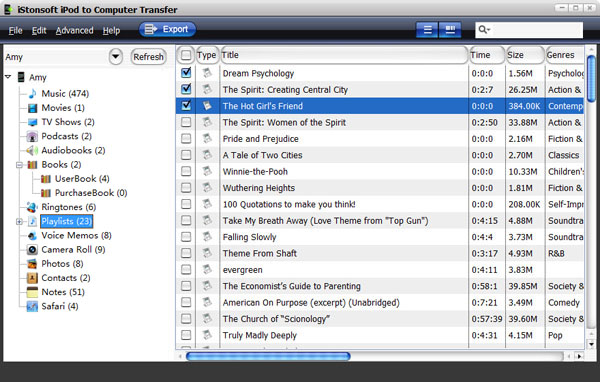Image resolution: width=600 pixels, height=382 pixels.
Task: Click type icon of Pride and Prejudice row
Action: [207, 139]
